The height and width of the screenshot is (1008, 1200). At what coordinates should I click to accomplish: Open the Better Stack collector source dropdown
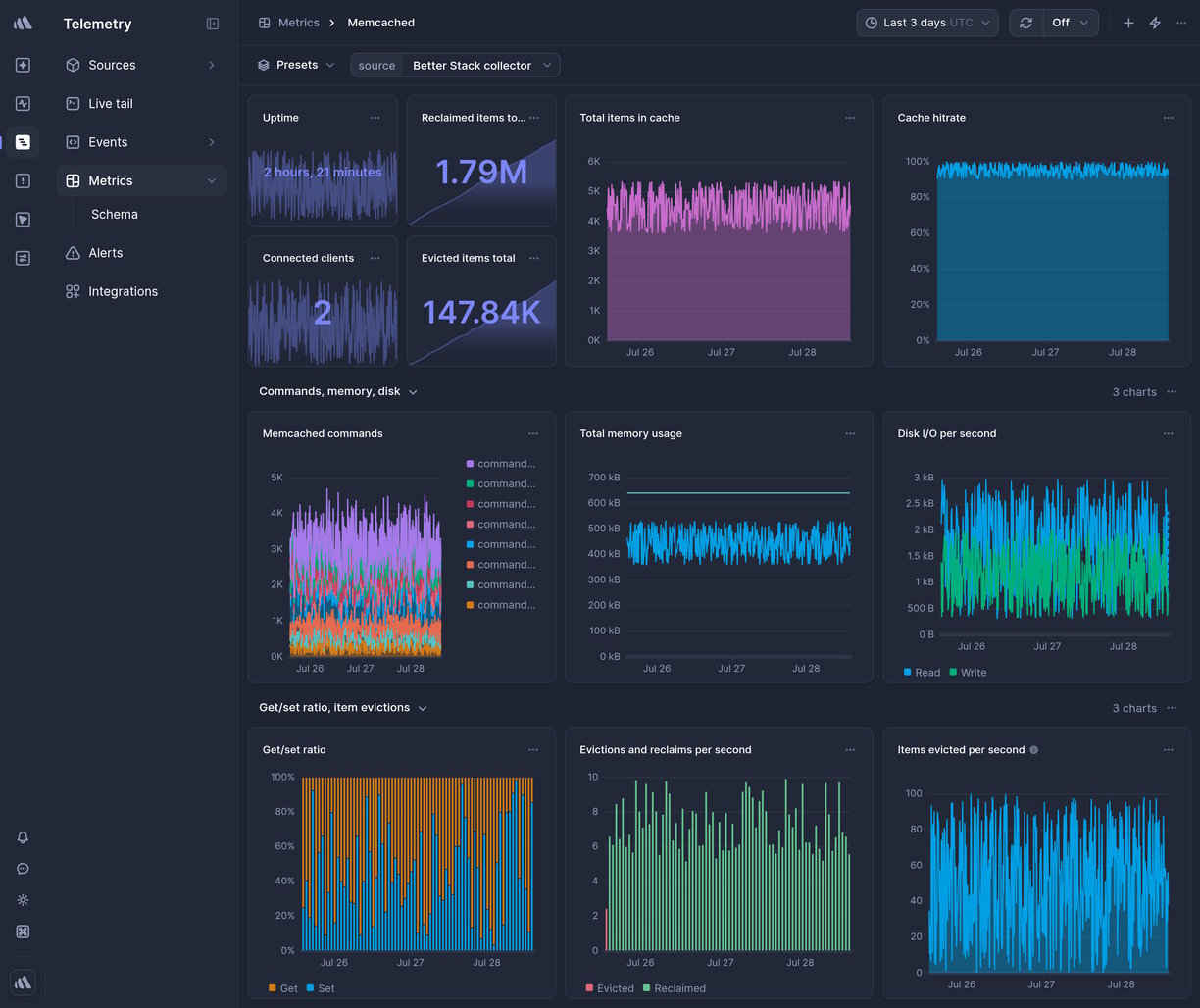[481, 66]
